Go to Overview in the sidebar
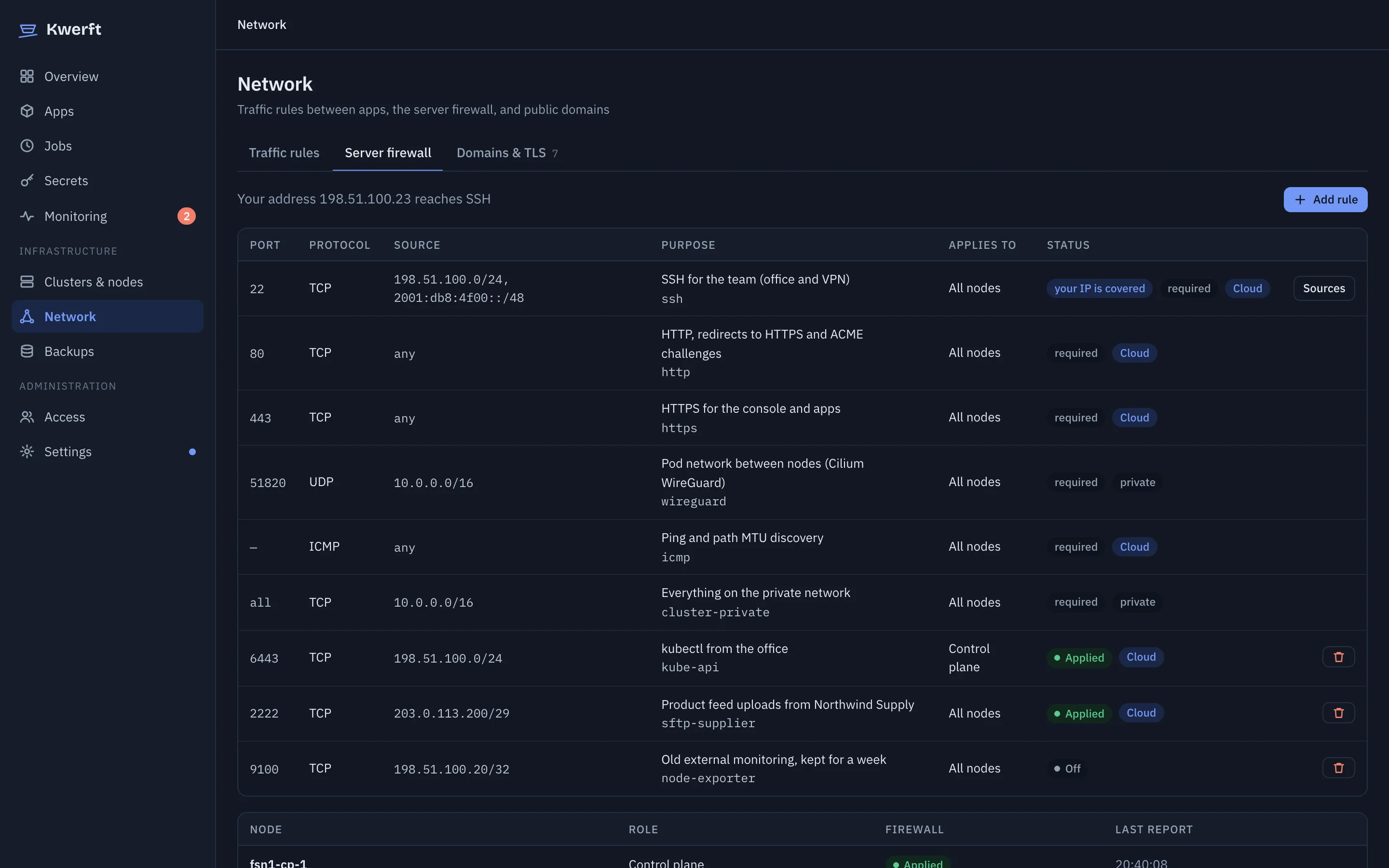This screenshot has width=1389, height=868. [108, 76]
